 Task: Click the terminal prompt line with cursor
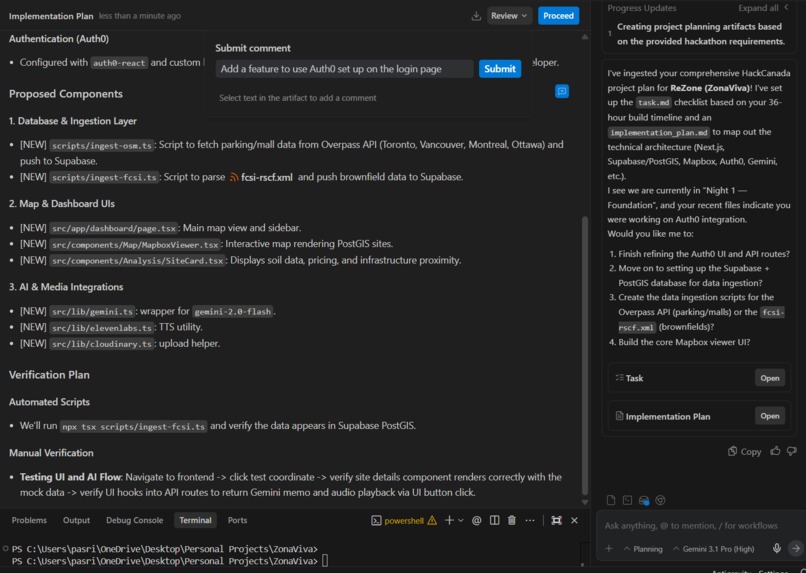point(170,561)
